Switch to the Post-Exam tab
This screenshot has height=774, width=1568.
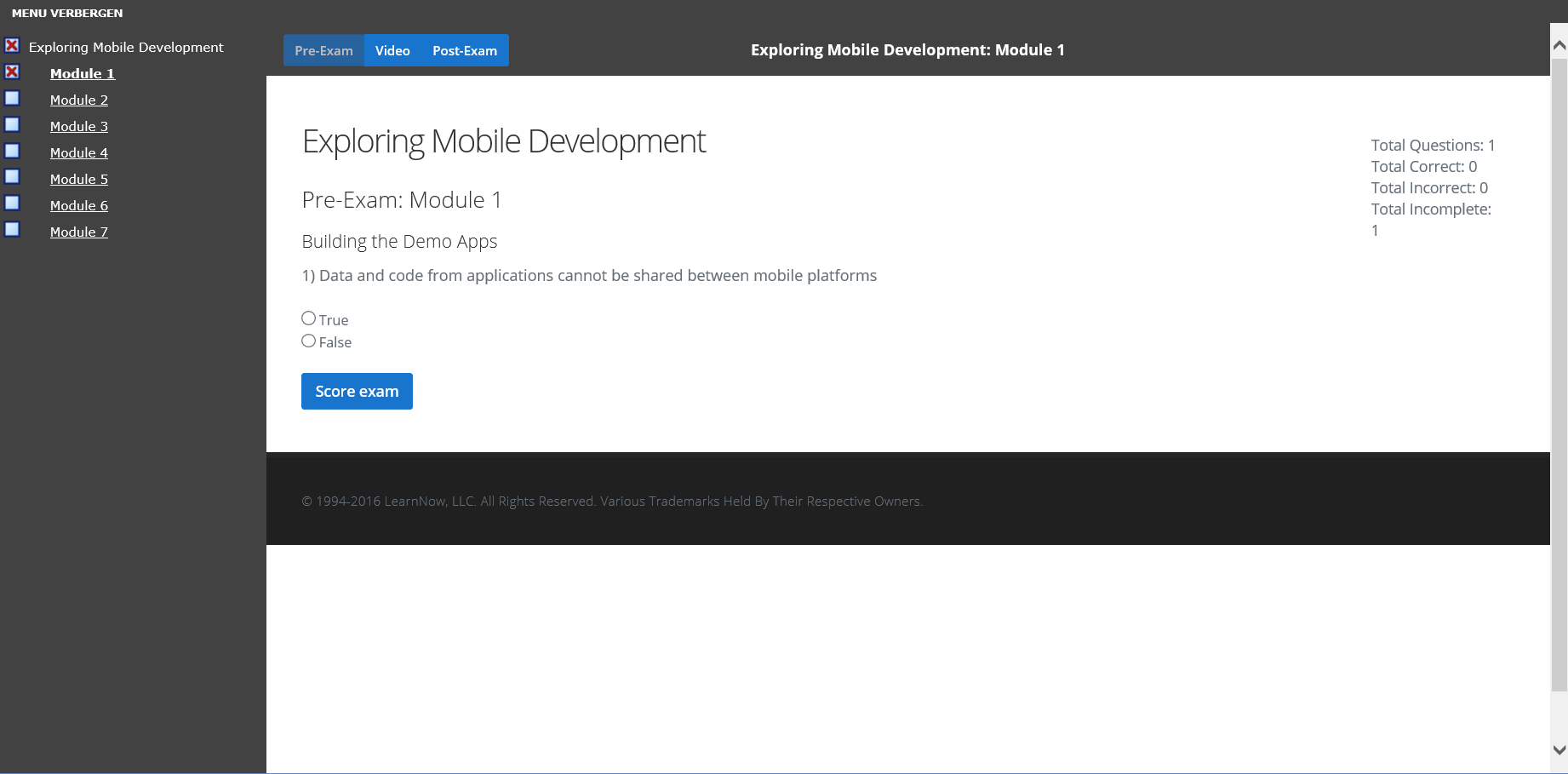pos(465,51)
